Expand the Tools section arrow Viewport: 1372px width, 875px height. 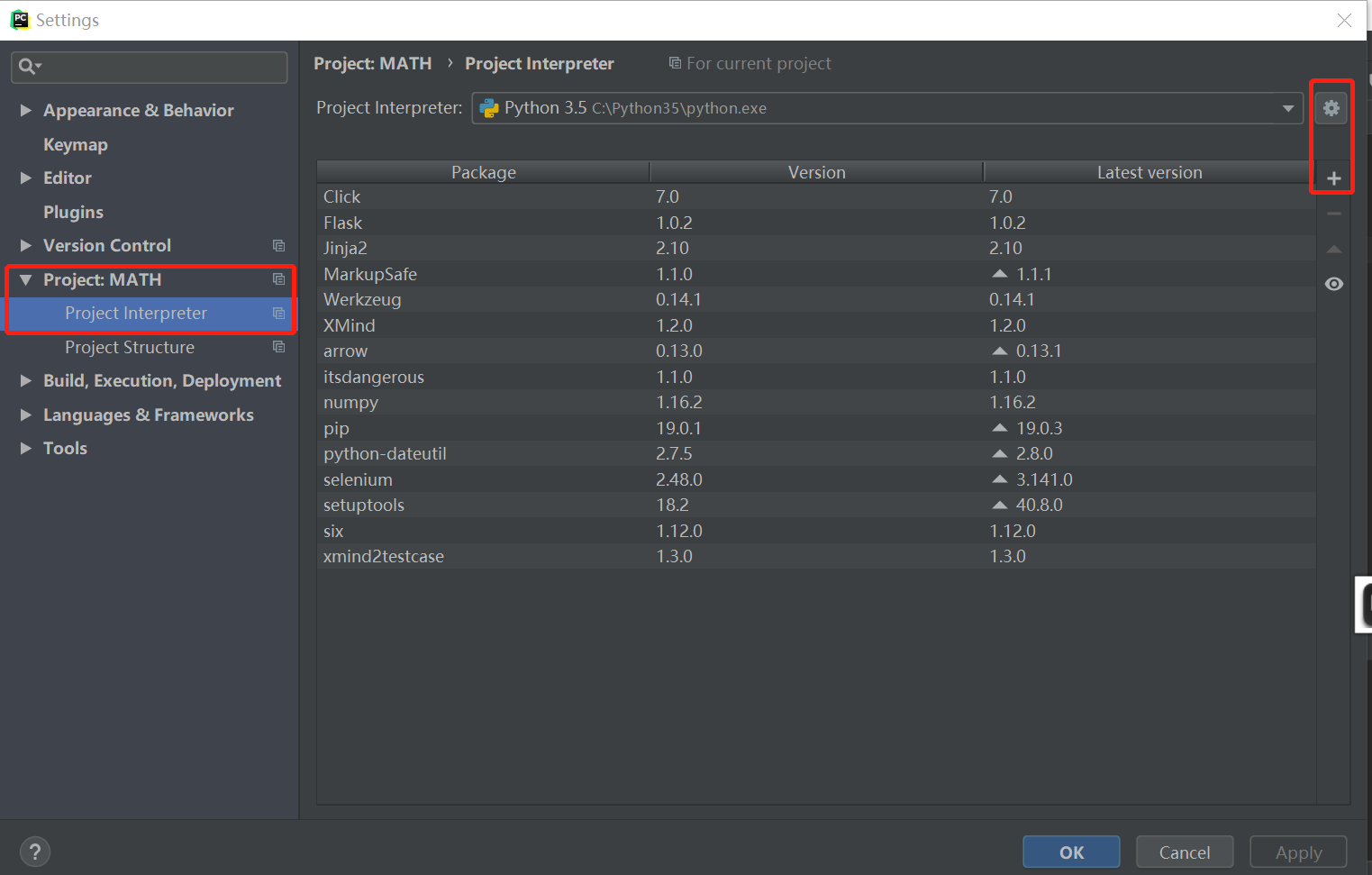pos(26,448)
